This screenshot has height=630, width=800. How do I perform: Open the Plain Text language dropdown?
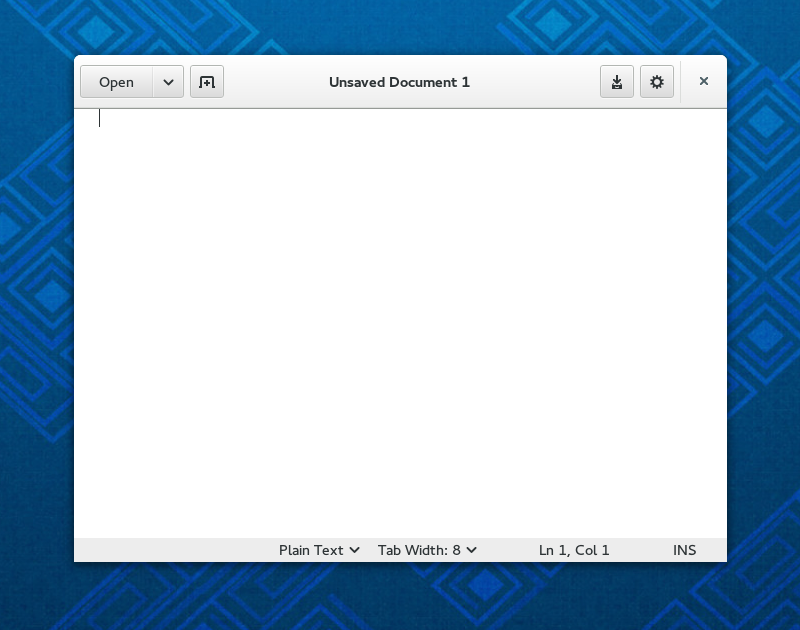coord(319,550)
